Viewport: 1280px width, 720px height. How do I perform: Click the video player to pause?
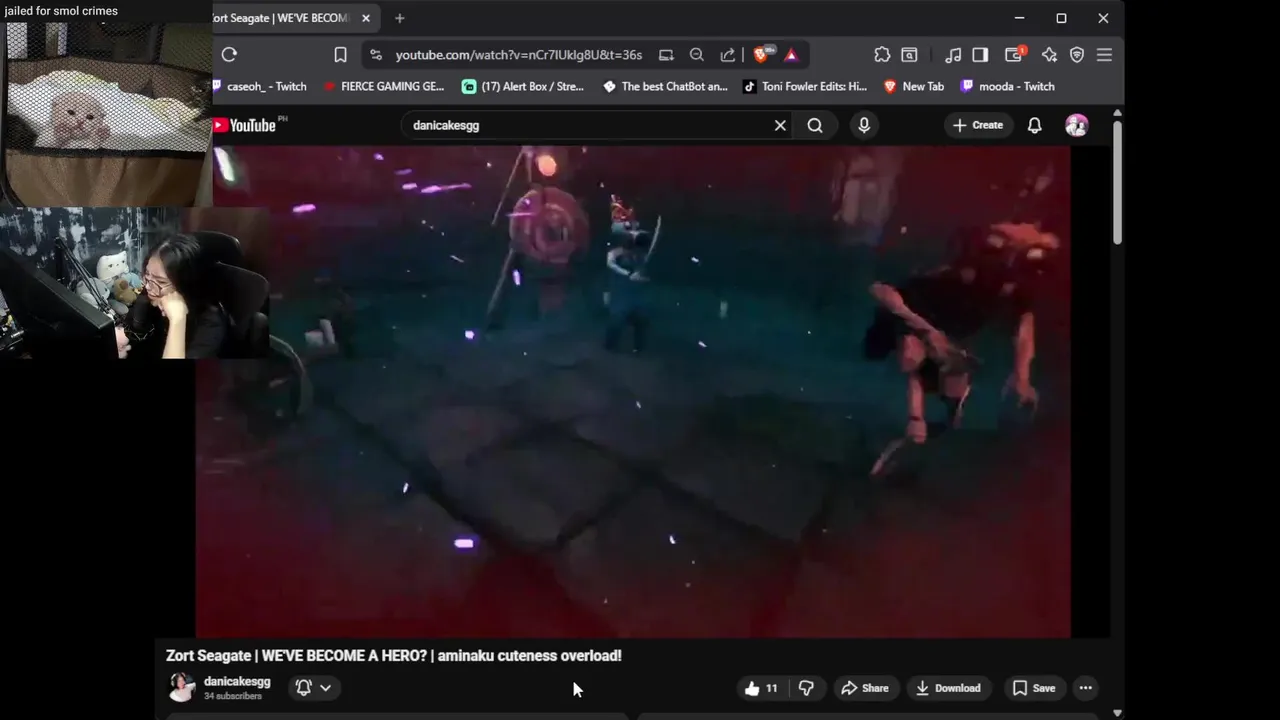633,392
